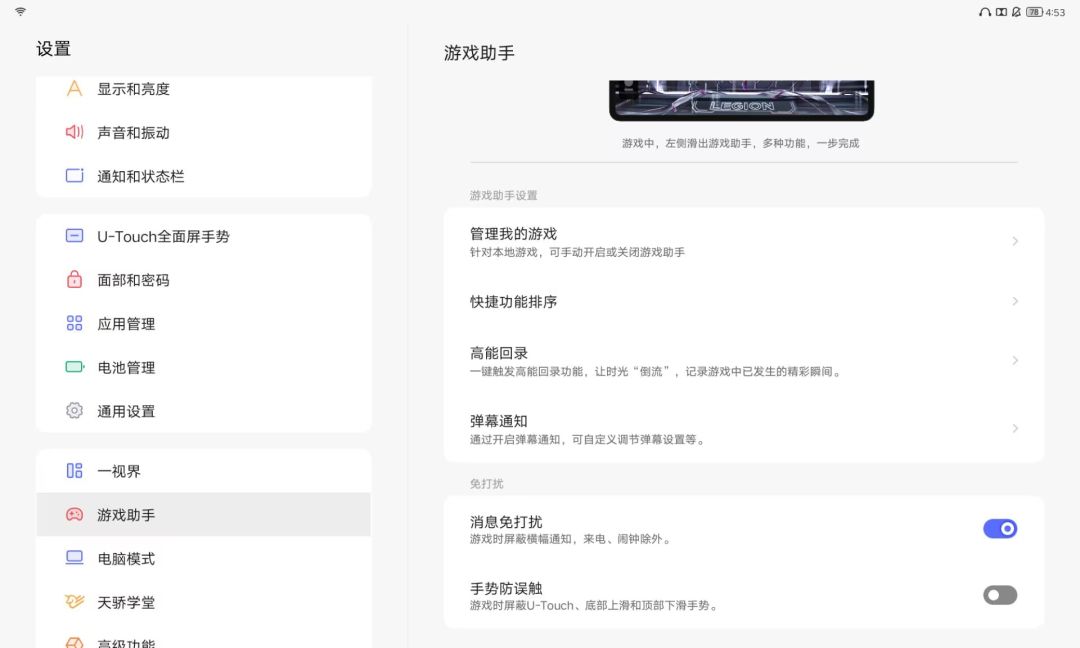The width and height of the screenshot is (1080, 648).
Task: Select the 游戏助手 gamepad icon
Action: (74, 514)
